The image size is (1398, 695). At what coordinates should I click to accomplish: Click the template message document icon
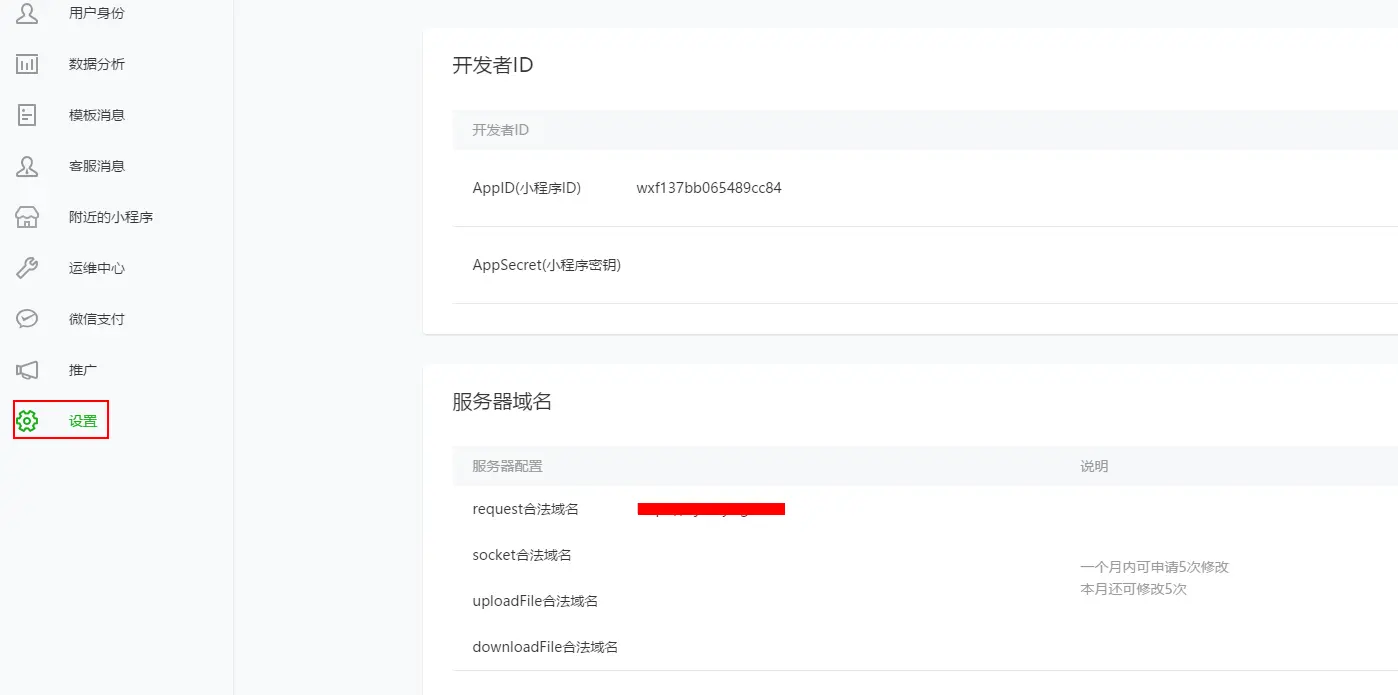(x=27, y=115)
